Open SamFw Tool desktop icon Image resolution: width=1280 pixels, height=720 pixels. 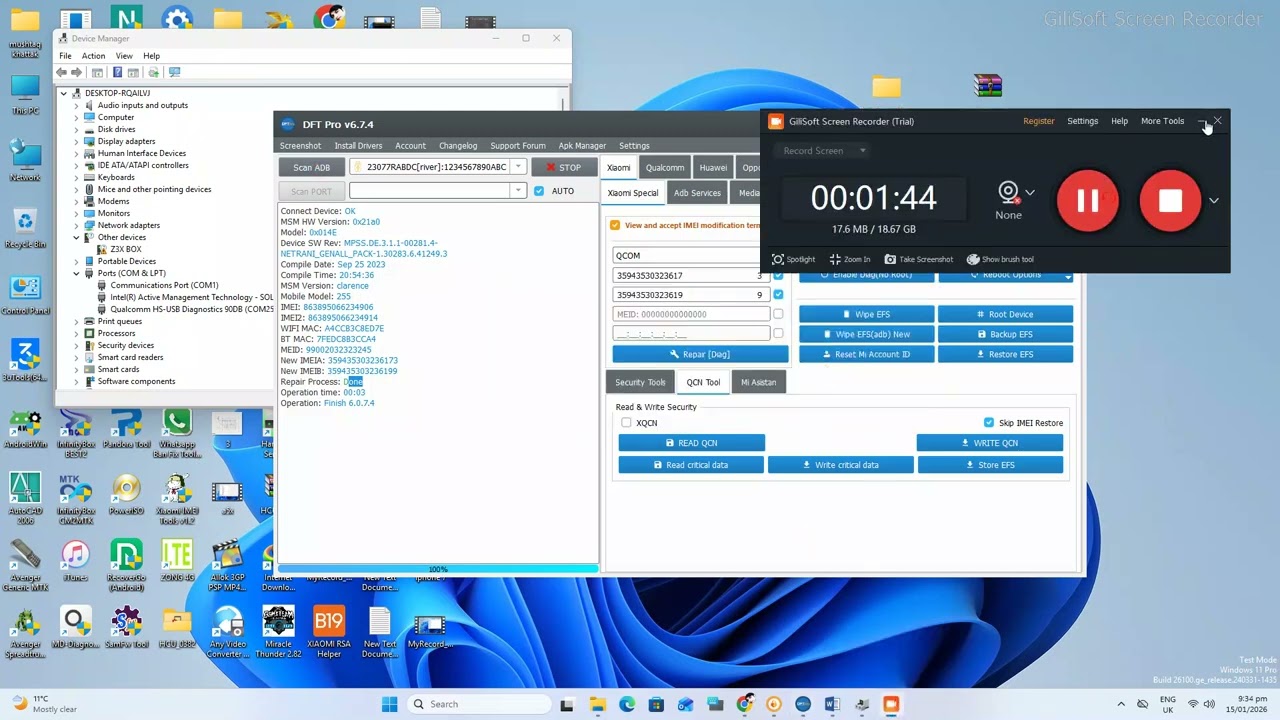[x=126, y=628]
